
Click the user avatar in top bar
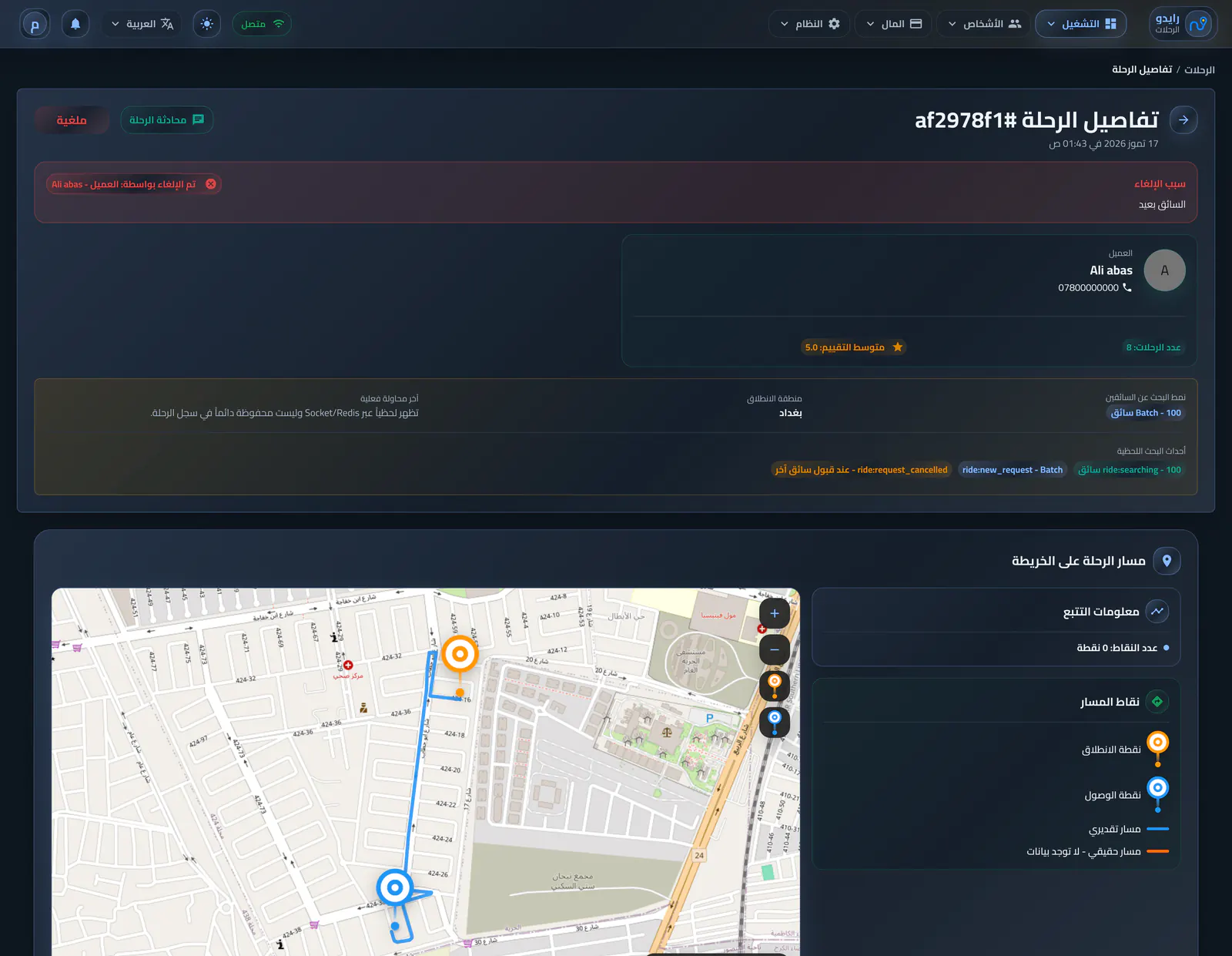[35, 24]
